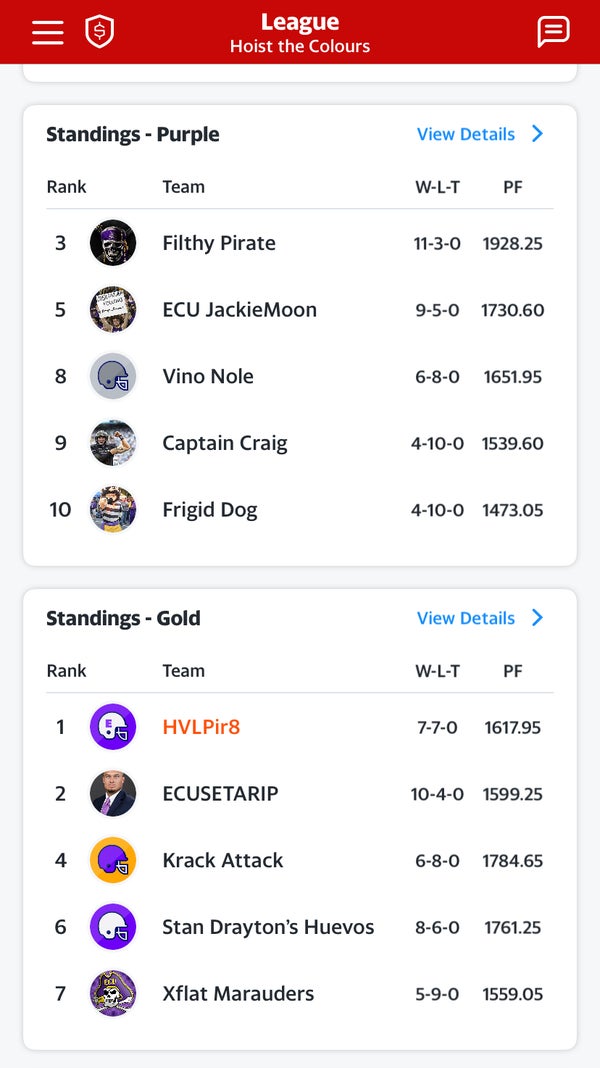The height and width of the screenshot is (1068, 600).
Task: Open View Details for Standings - Purple
Action: tap(465, 133)
